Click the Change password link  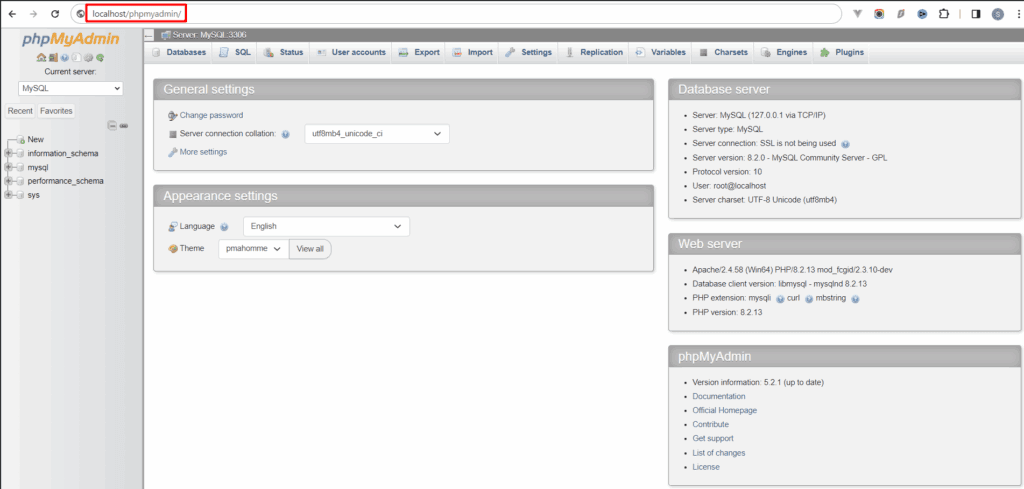(x=211, y=115)
